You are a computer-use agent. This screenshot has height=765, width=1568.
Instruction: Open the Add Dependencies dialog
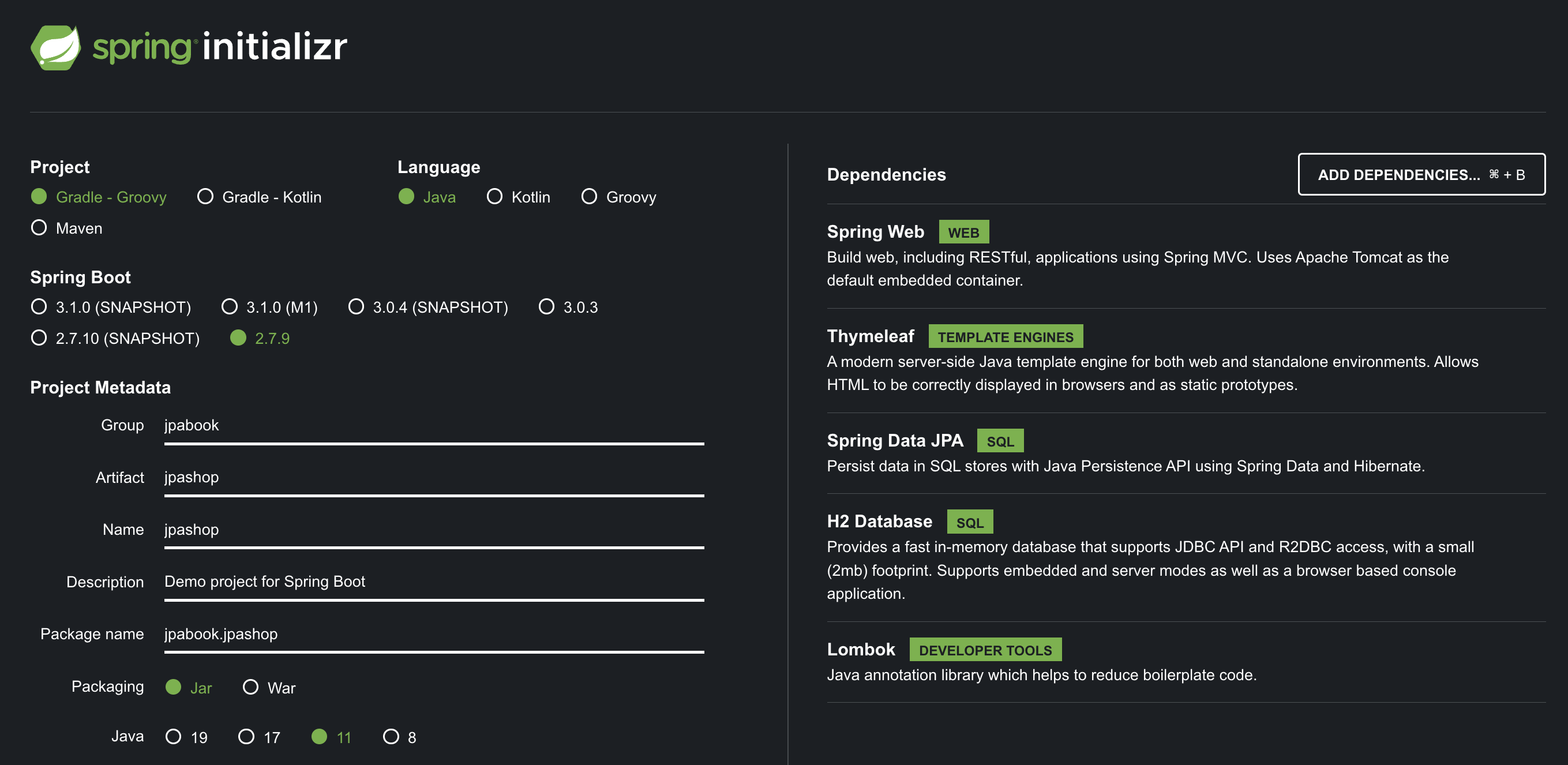point(1421,174)
